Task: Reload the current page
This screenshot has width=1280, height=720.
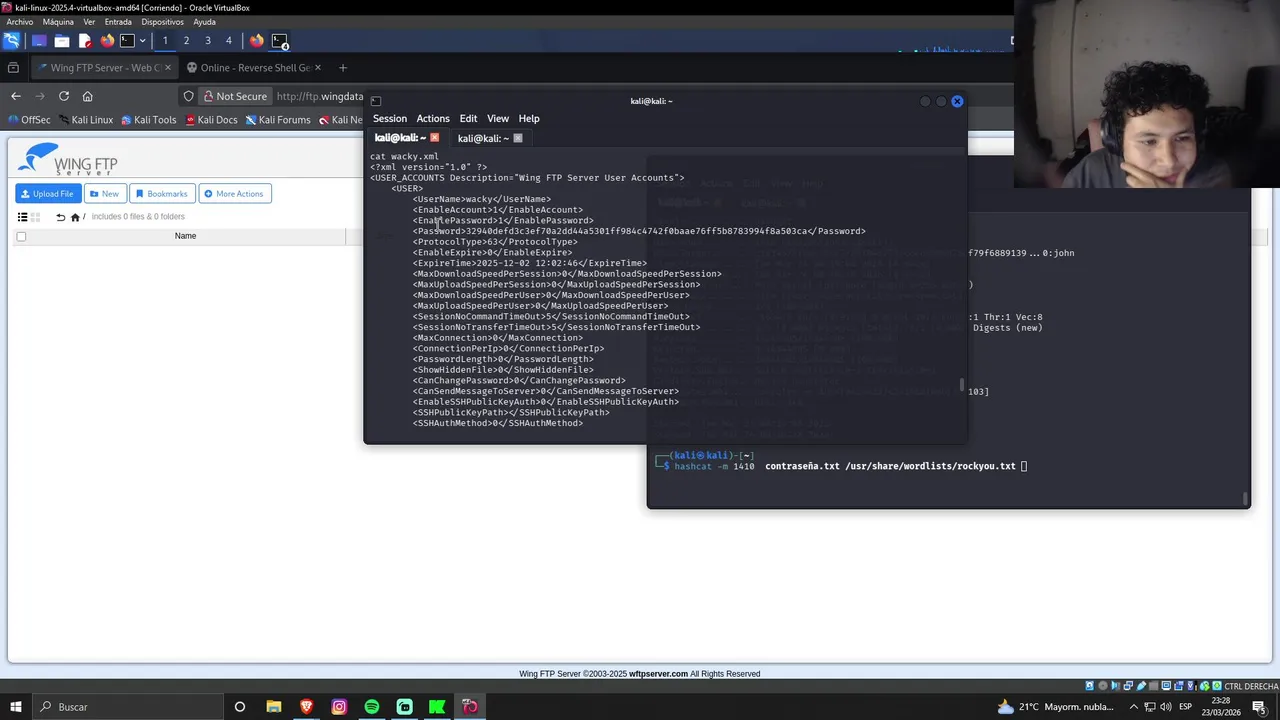Action: [x=64, y=96]
